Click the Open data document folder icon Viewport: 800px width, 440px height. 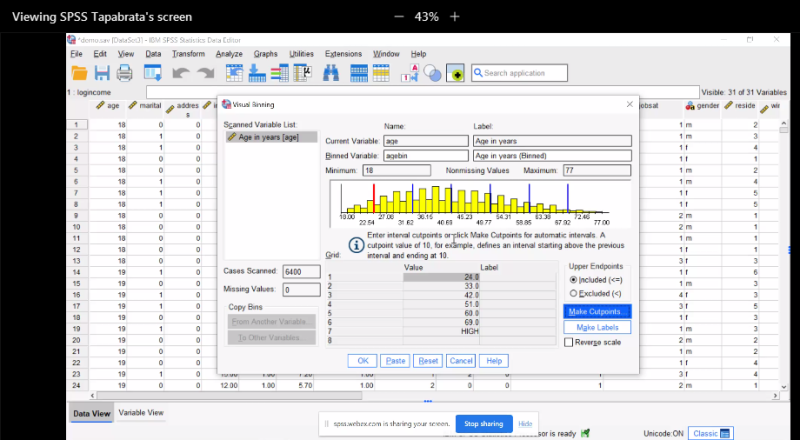(x=77, y=73)
